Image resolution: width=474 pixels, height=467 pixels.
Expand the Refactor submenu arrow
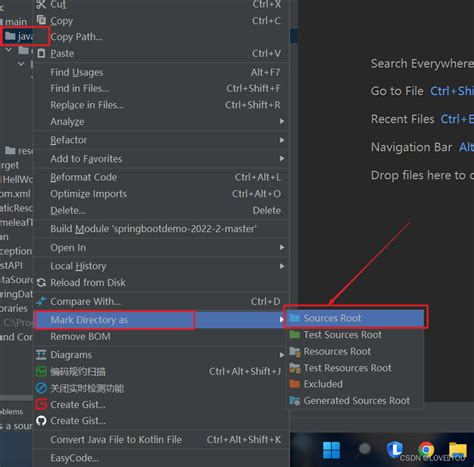click(x=282, y=140)
